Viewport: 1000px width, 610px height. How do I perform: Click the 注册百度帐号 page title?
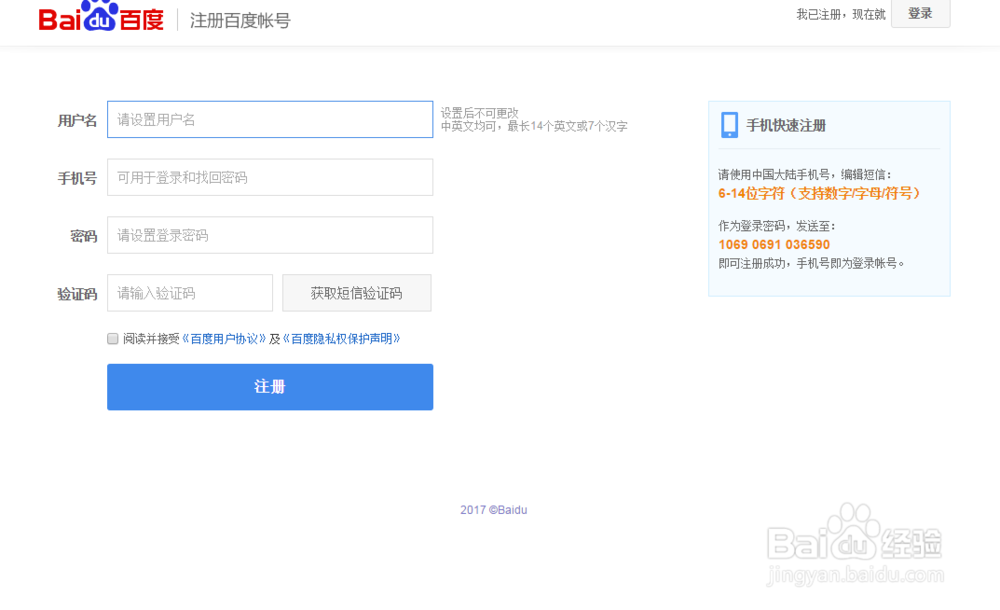point(240,20)
